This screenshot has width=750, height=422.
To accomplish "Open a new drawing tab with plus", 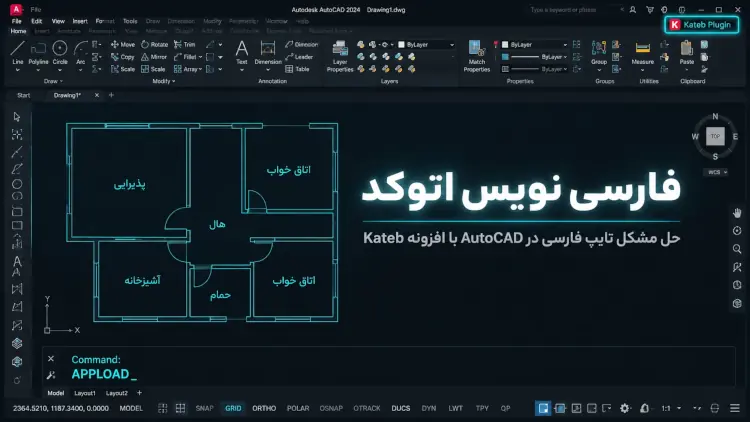I will [x=111, y=95].
